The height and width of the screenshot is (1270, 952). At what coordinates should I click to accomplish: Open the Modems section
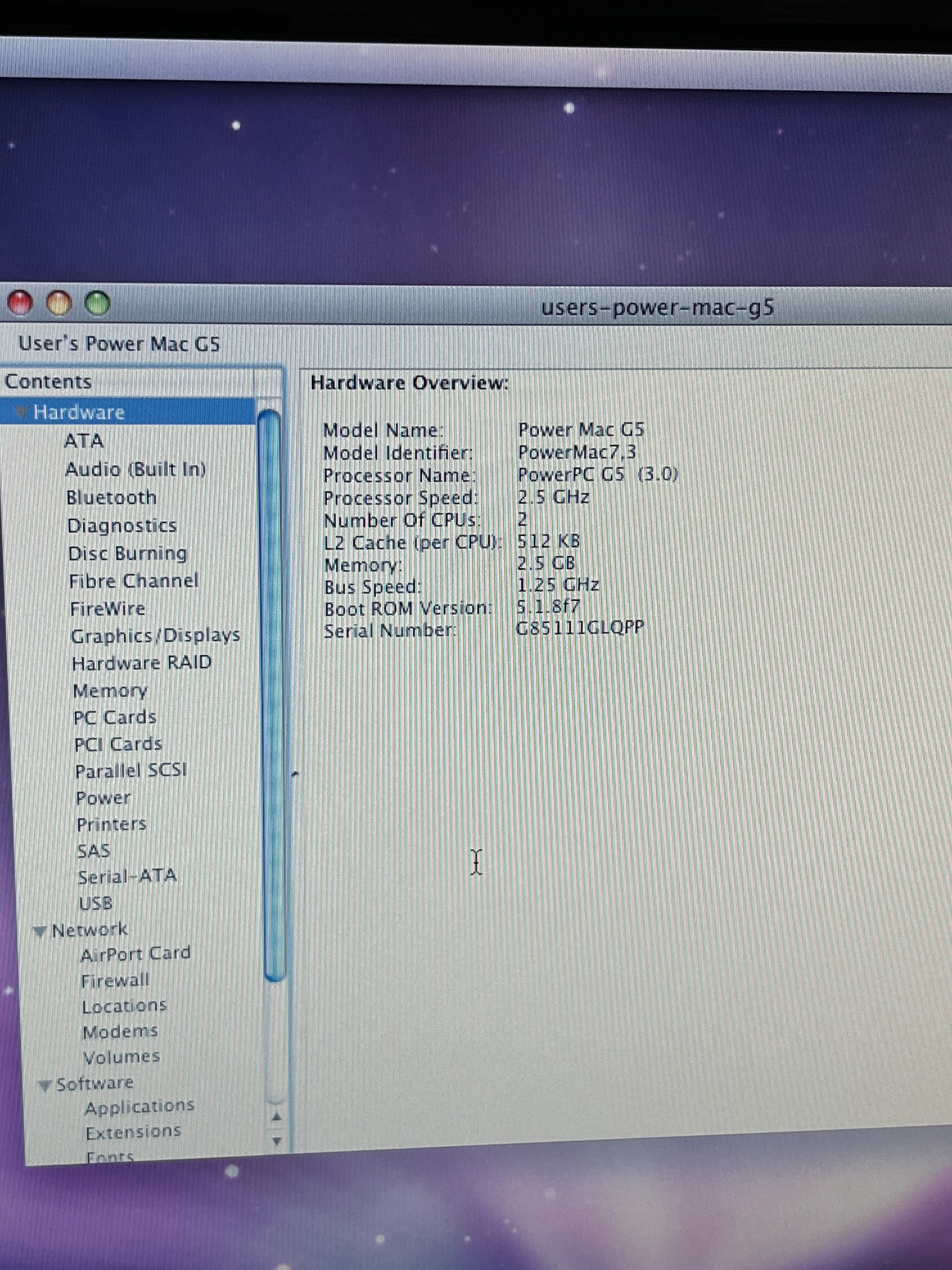(121, 1032)
